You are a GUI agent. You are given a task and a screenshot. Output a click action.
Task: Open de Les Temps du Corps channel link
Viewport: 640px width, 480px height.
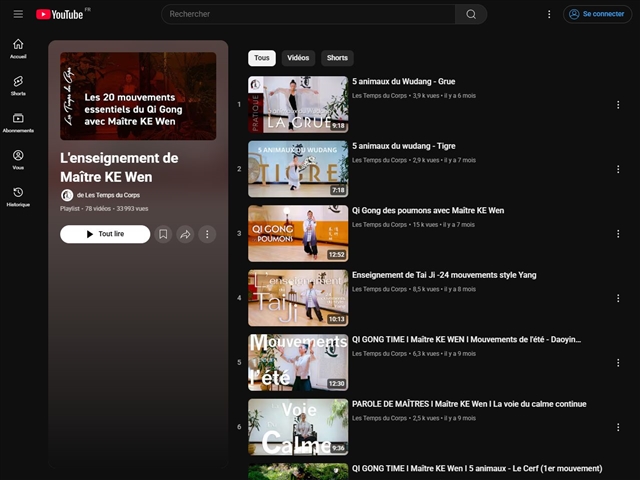[108, 196]
